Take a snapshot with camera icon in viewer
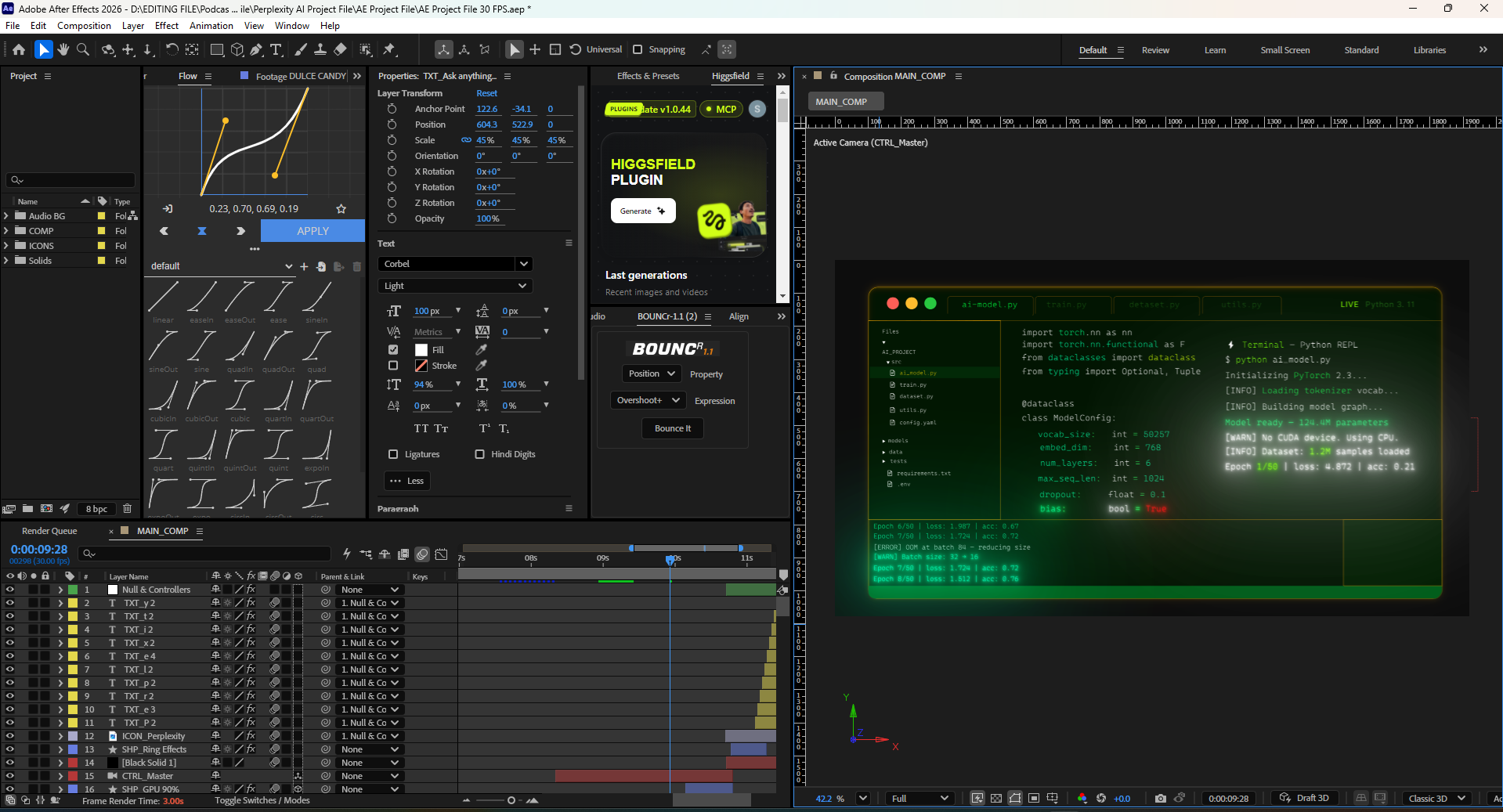Image resolution: width=1503 pixels, height=812 pixels. 1161,798
